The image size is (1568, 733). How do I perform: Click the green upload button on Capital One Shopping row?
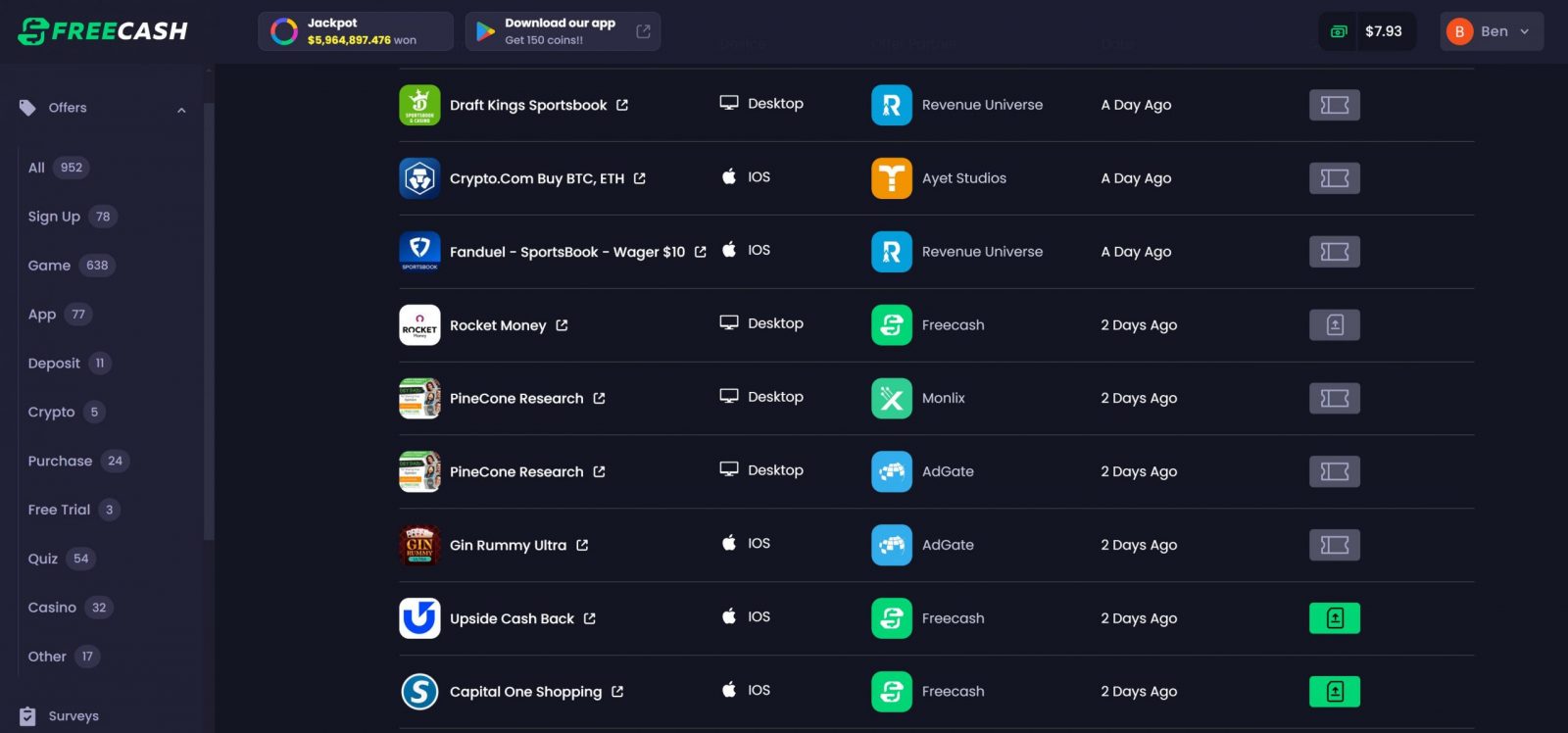pos(1335,692)
